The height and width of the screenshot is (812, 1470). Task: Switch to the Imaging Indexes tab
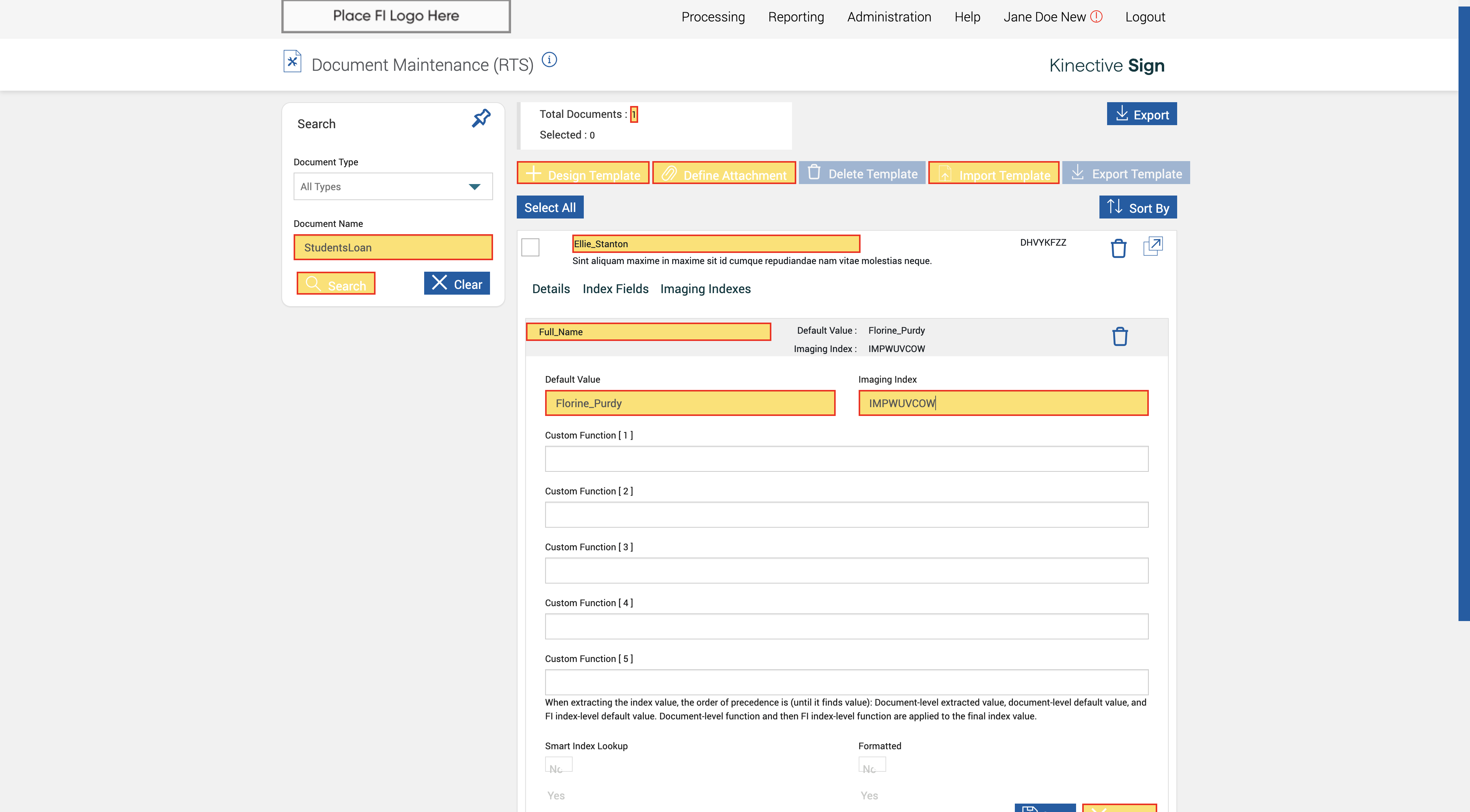click(705, 289)
